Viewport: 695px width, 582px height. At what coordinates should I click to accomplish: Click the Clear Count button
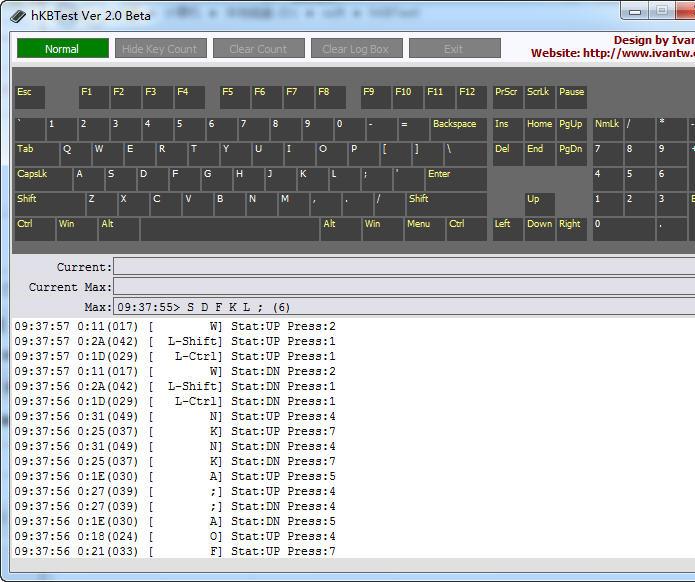click(258, 49)
